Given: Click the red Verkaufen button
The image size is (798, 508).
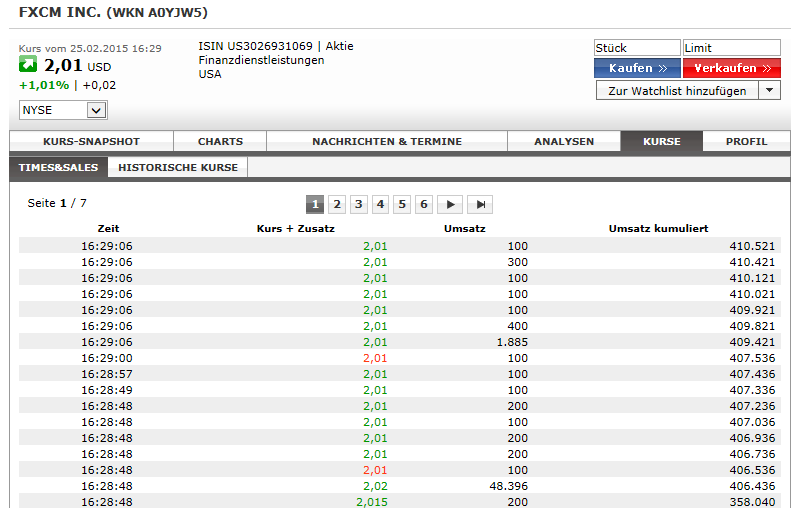Looking at the screenshot, I should tap(732, 68).
